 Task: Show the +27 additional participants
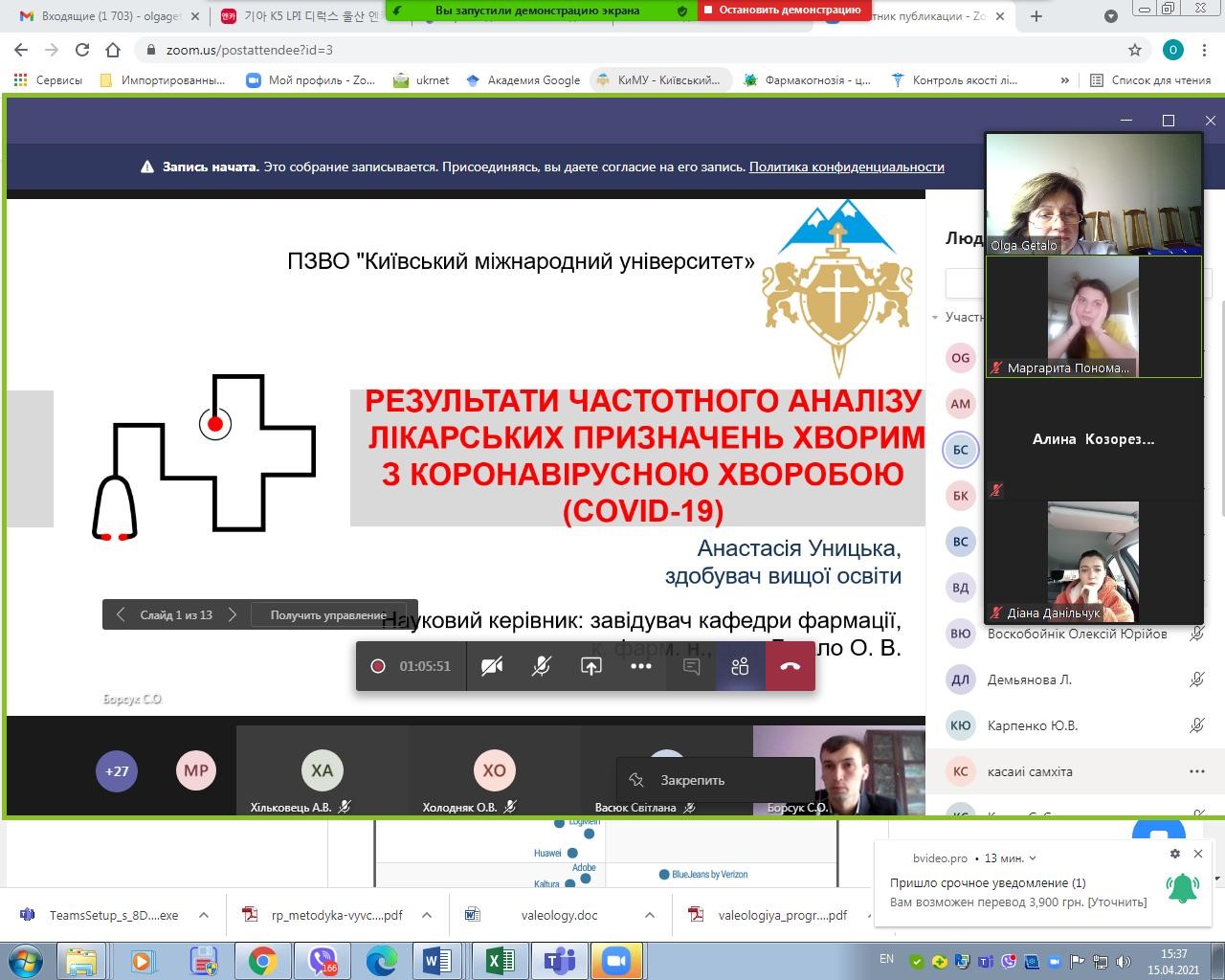tap(117, 770)
